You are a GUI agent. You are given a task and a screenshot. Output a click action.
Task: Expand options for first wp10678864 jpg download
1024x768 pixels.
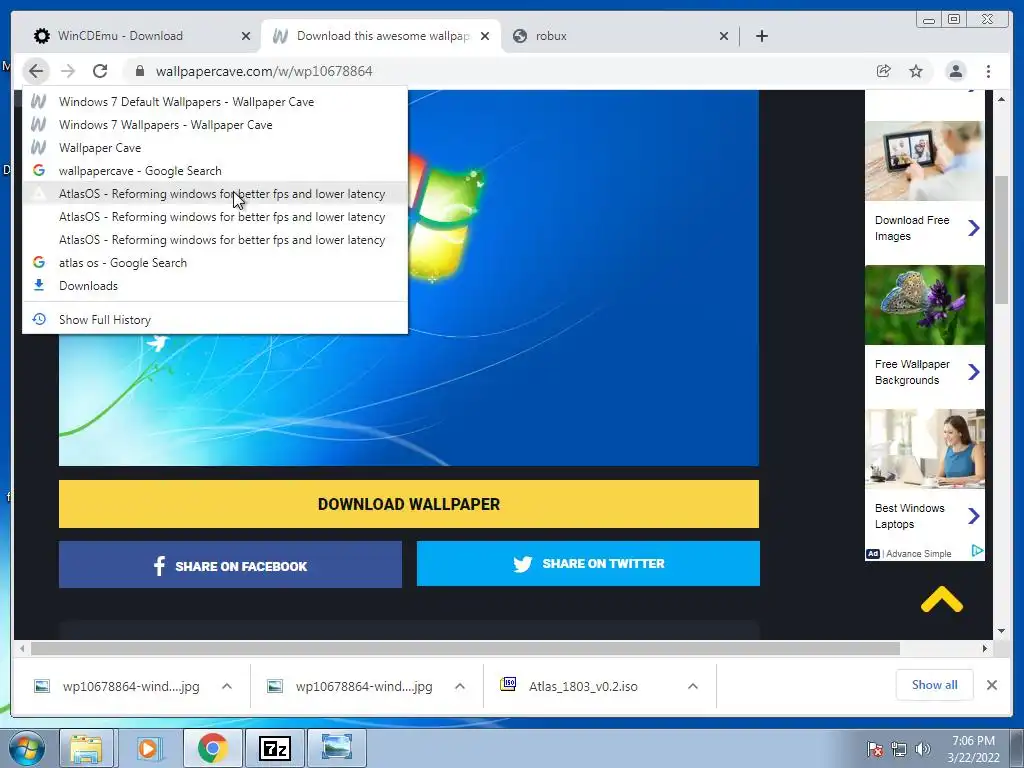pos(227,686)
